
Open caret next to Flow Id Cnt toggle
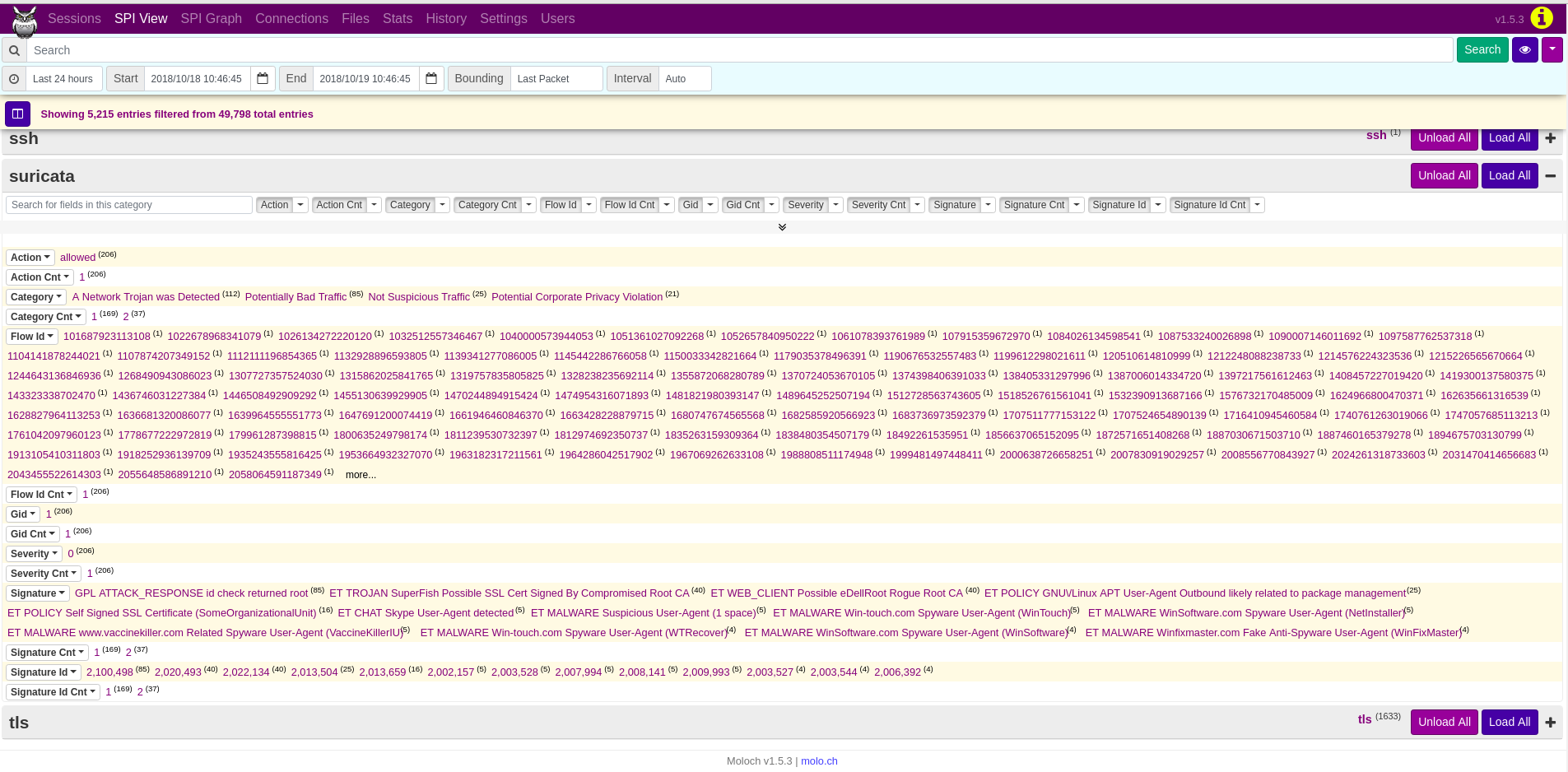point(668,205)
